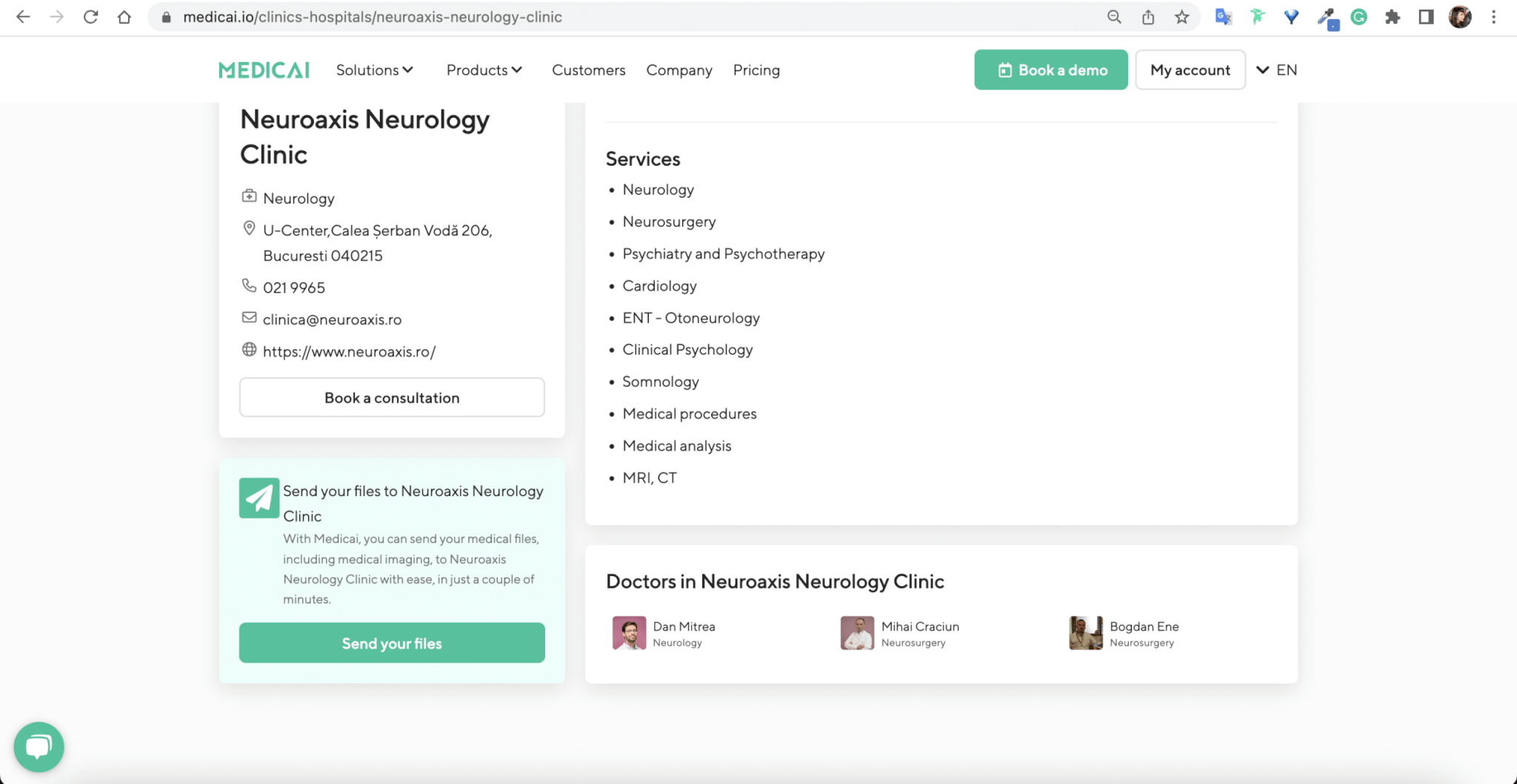Open the Grammarly extension icon

(1358, 17)
